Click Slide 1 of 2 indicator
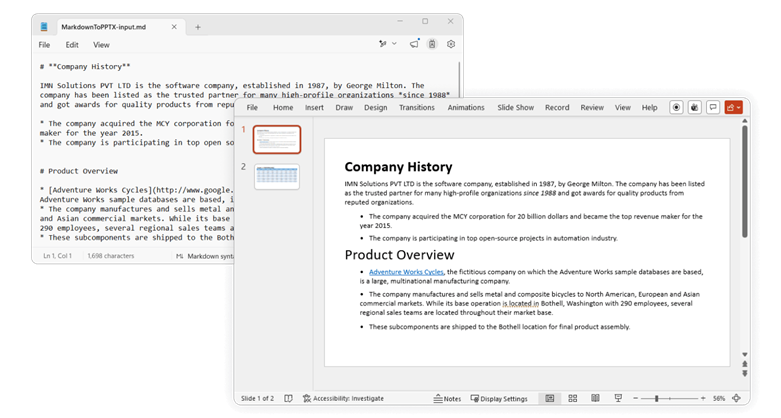 (258, 399)
